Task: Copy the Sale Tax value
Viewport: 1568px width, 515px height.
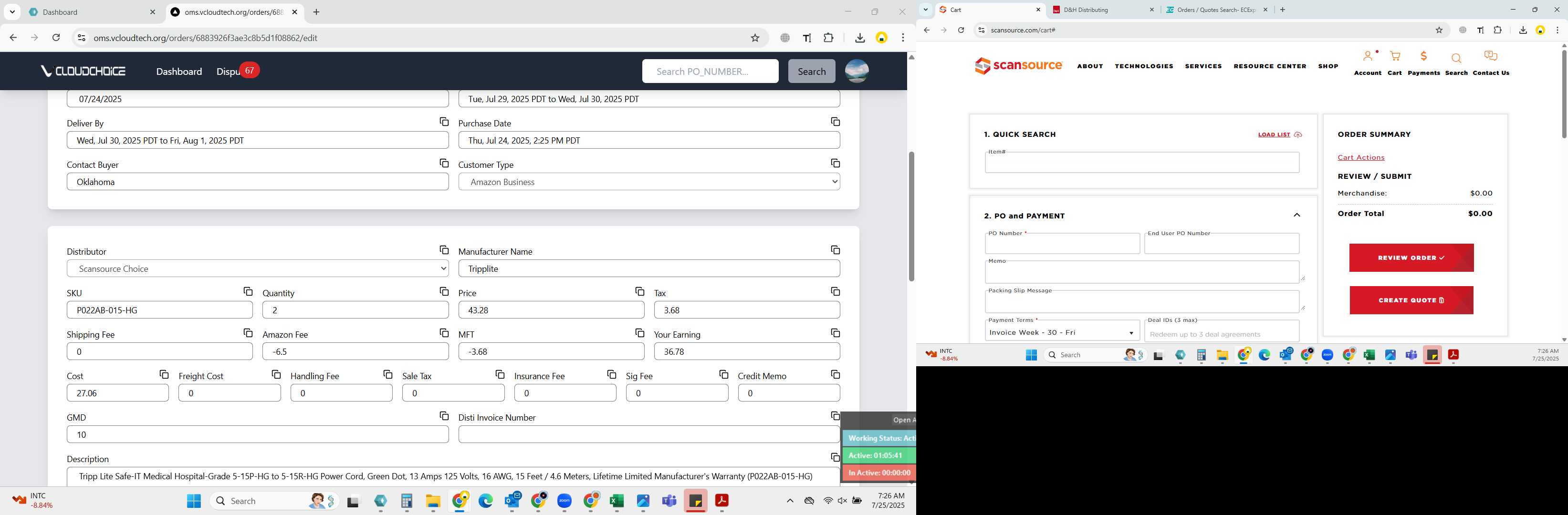Action: tap(500, 374)
